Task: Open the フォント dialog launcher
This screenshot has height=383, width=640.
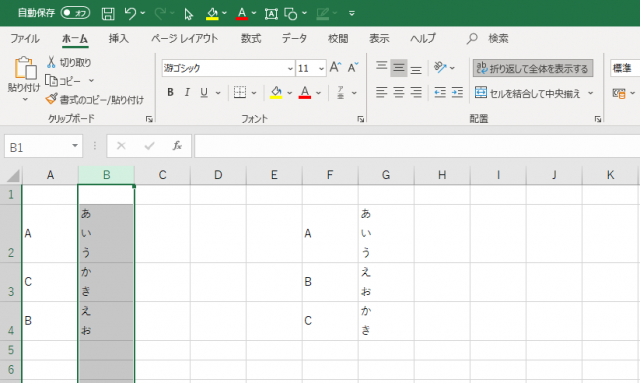Action: tap(360, 119)
